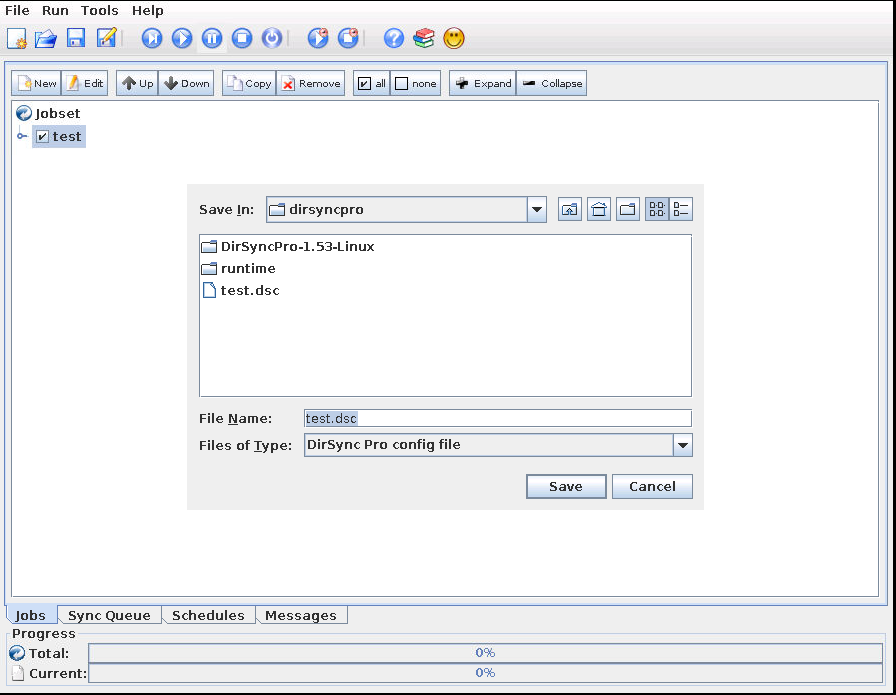This screenshot has height=695, width=896.
Task: Open Files of Type dropdown arrow
Action: click(683, 445)
